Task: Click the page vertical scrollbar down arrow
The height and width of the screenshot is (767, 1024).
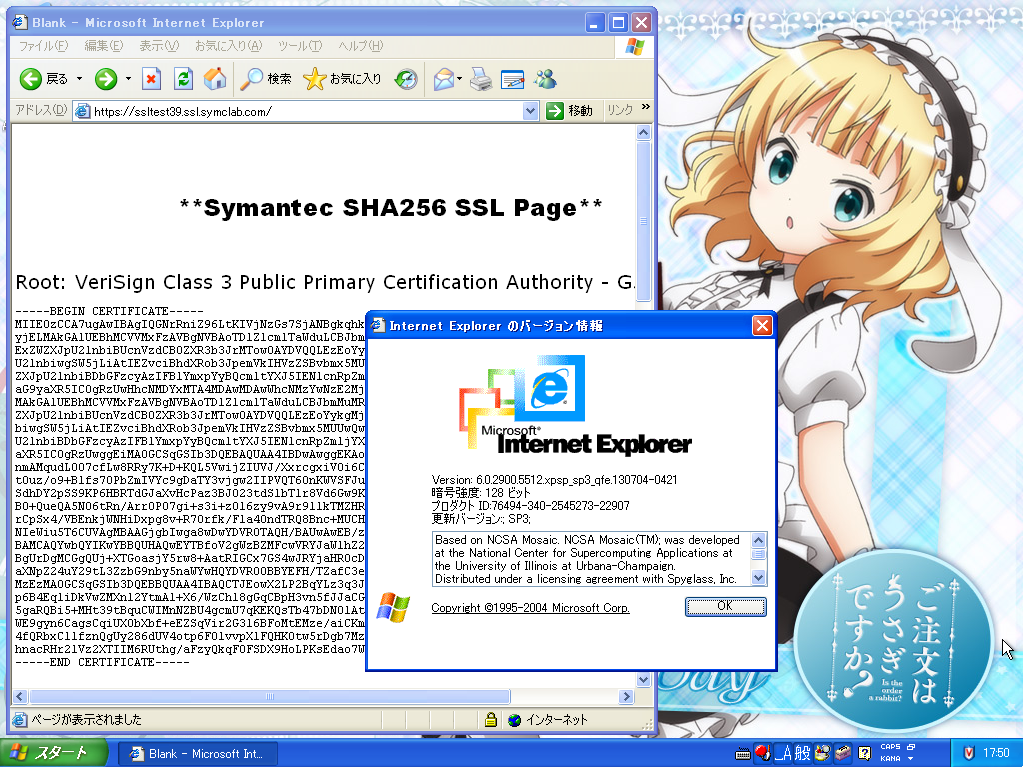Action: click(643, 680)
